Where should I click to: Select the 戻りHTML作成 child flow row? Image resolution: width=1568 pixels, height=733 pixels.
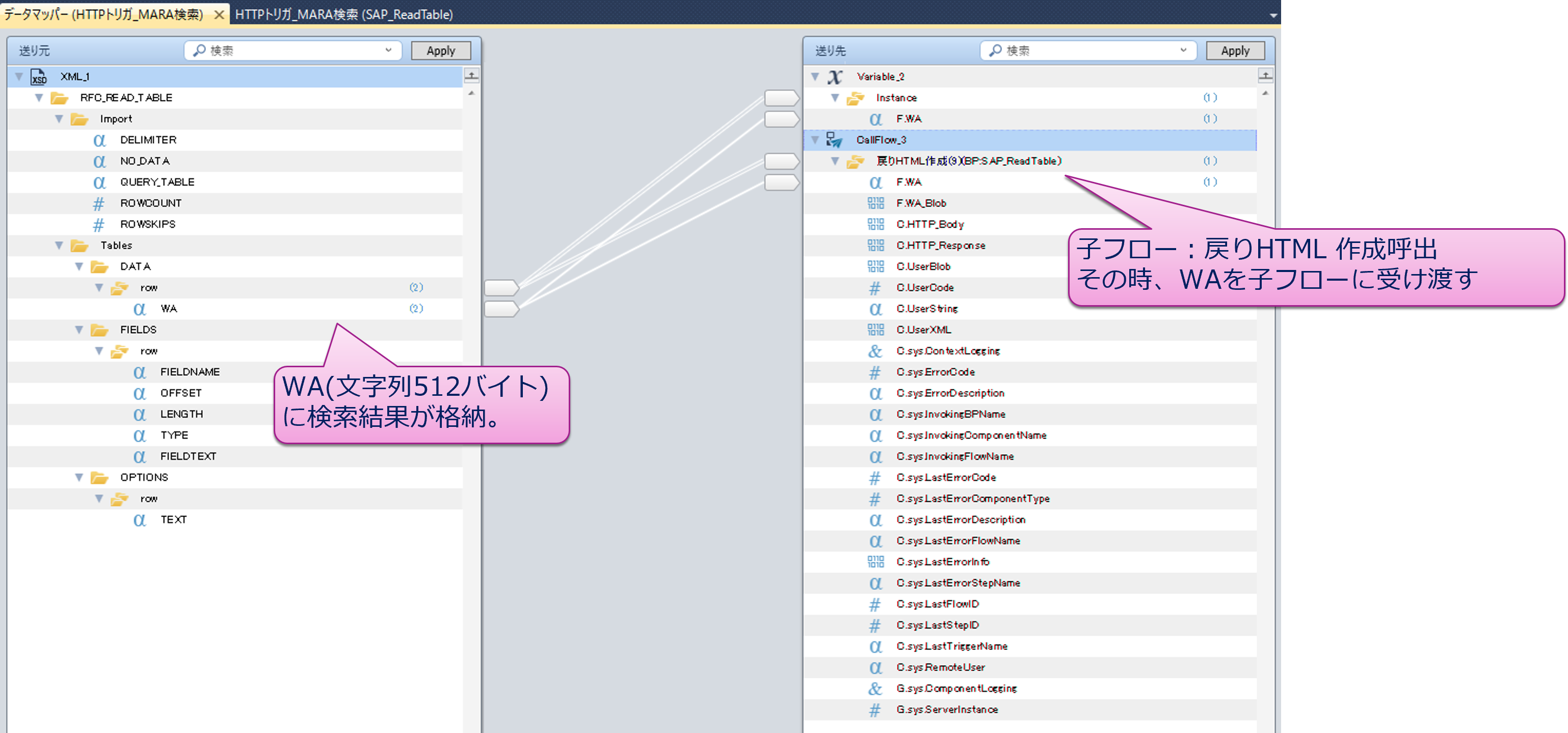[x=1030, y=161]
